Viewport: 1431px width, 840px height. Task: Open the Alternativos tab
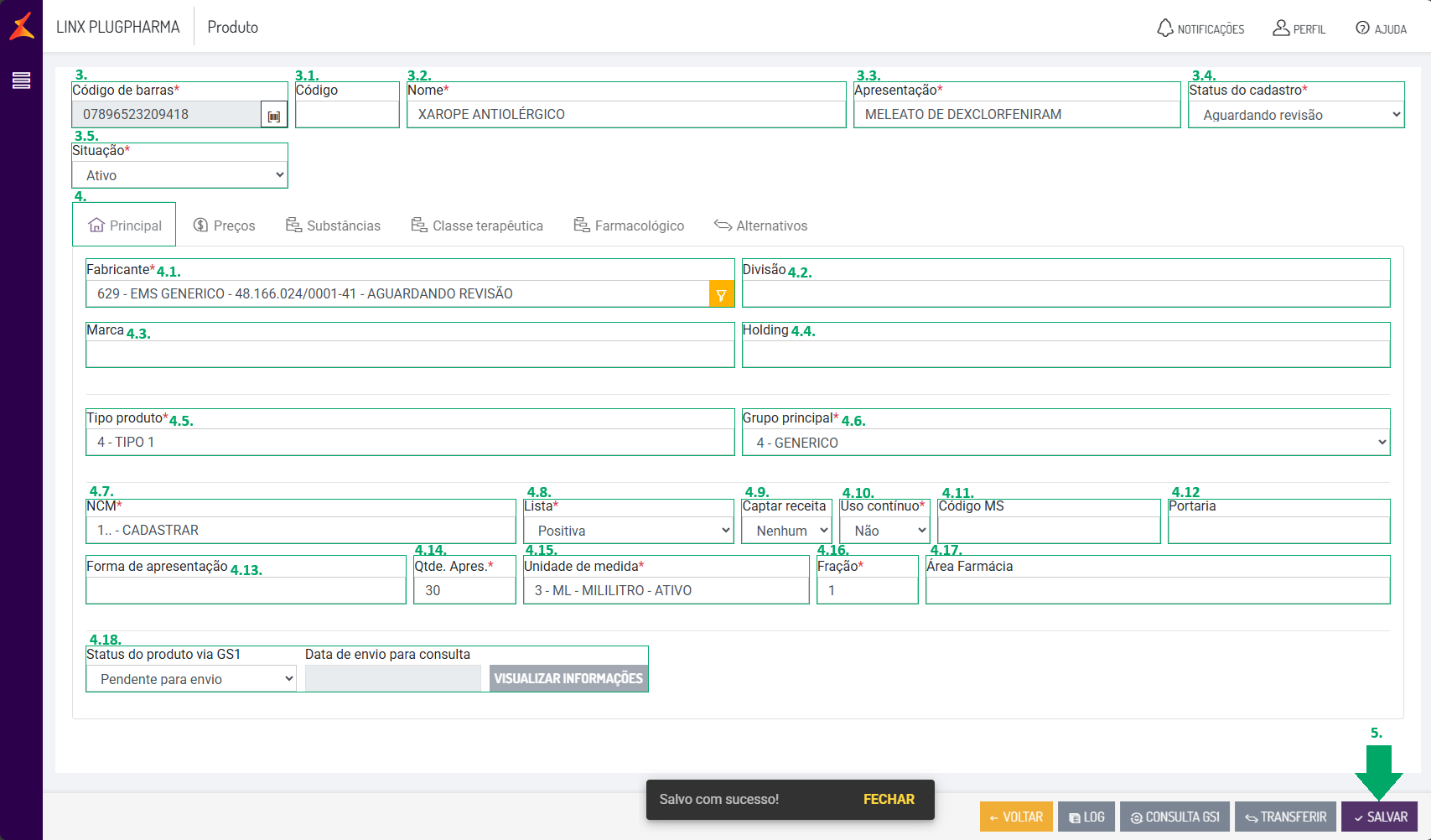760,226
